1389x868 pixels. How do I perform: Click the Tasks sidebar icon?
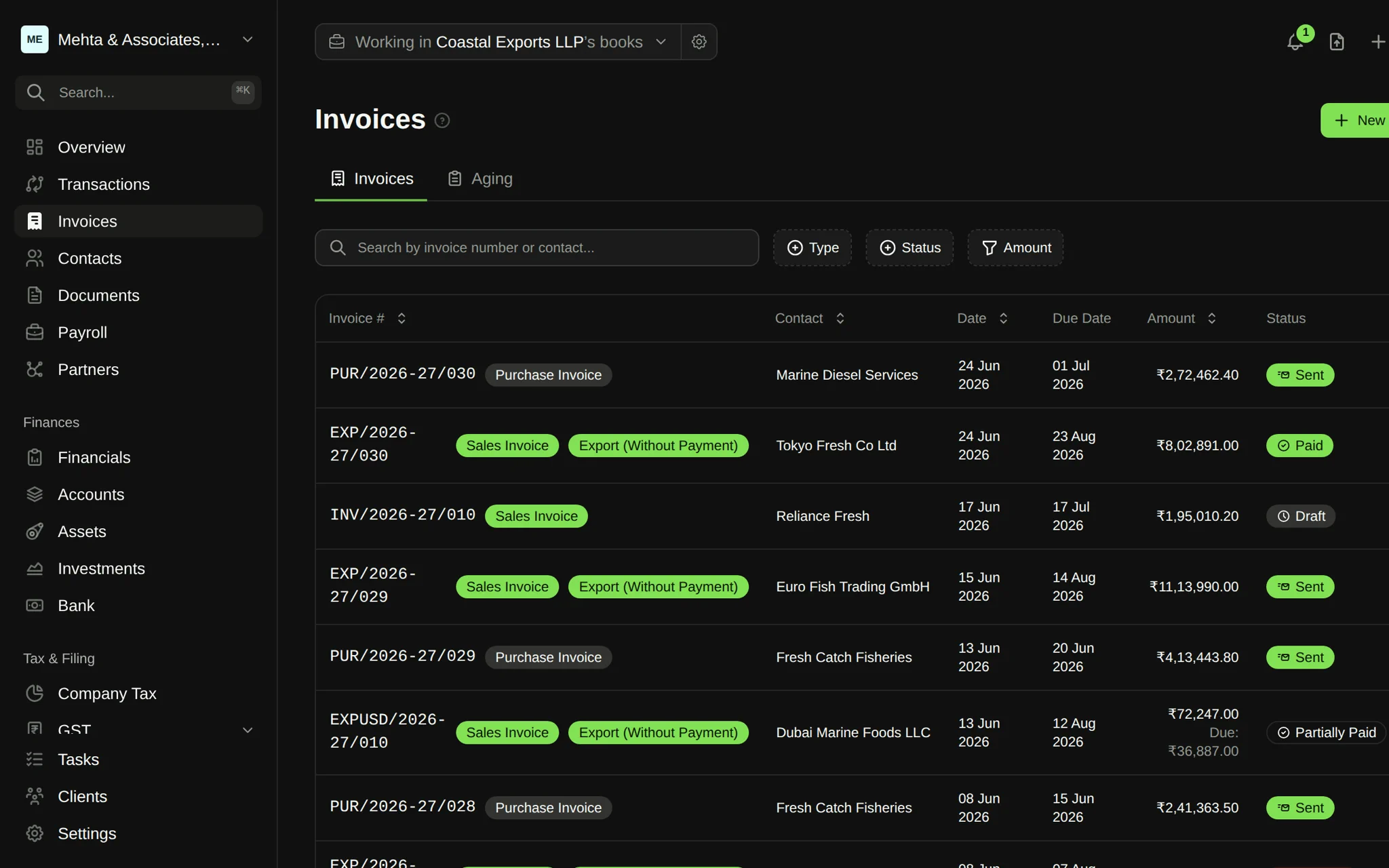35,759
